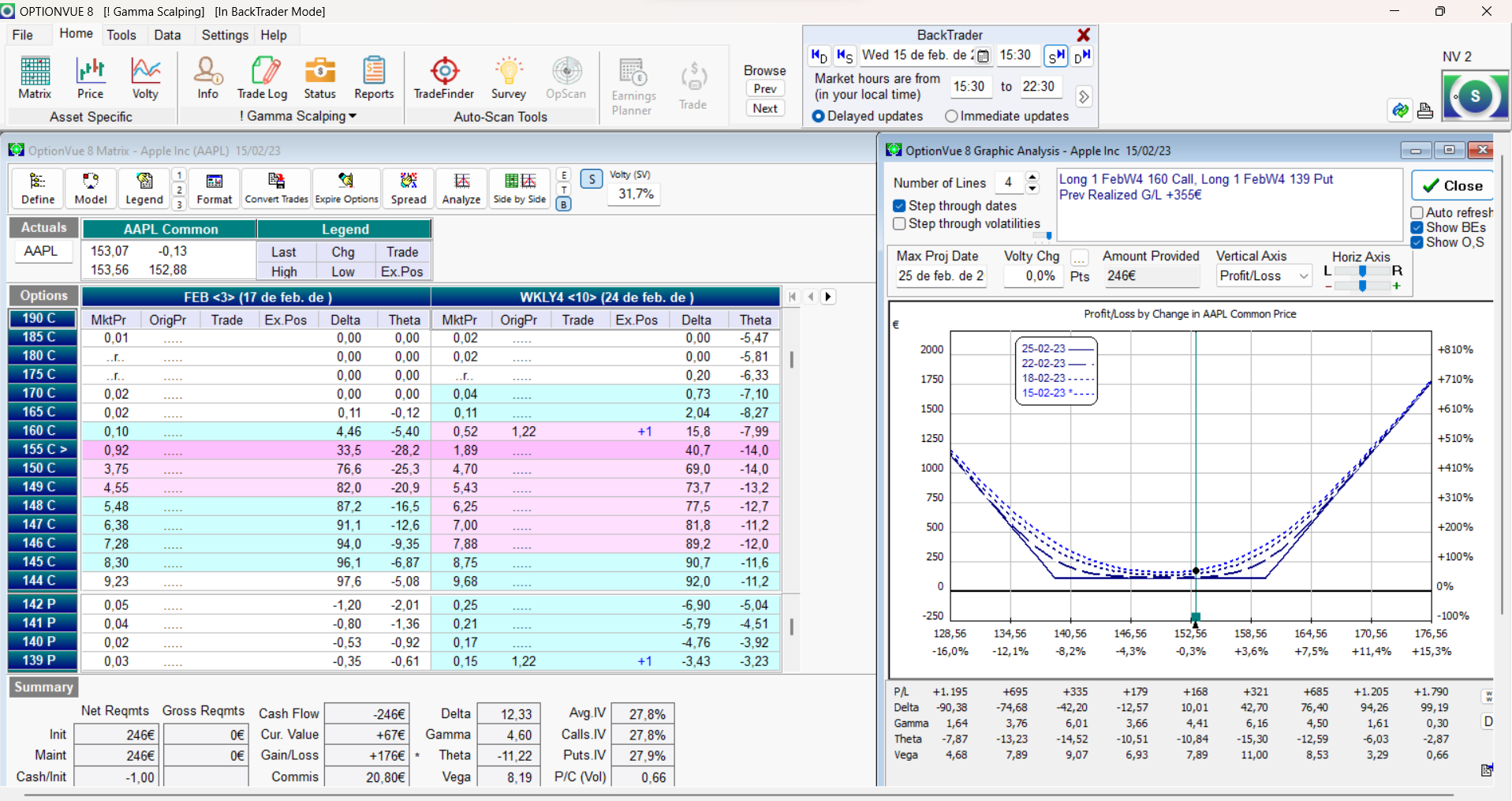Viewport: 1512px width, 801px height.
Task: Click the printer icon near NV 2
Action: (1425, 110)
